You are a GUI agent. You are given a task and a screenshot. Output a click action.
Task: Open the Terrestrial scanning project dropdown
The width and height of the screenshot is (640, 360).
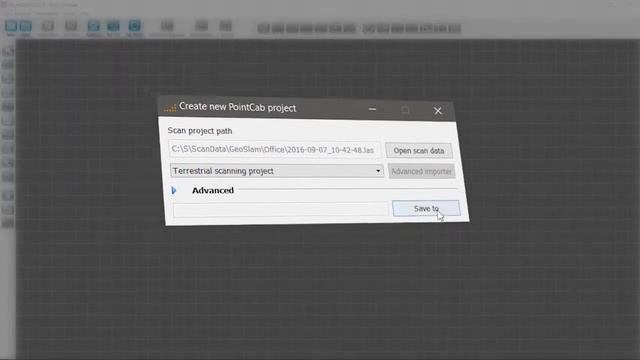tap(277, 171)
